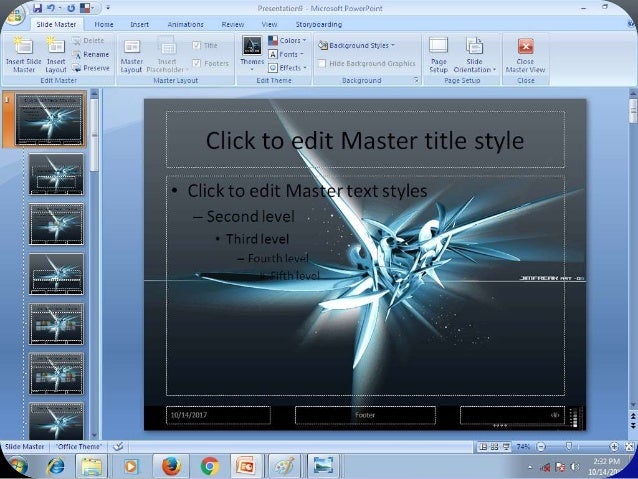Click Insert Slide Master icon
Screen dimensions: 638x479
[x=24, y=55]
